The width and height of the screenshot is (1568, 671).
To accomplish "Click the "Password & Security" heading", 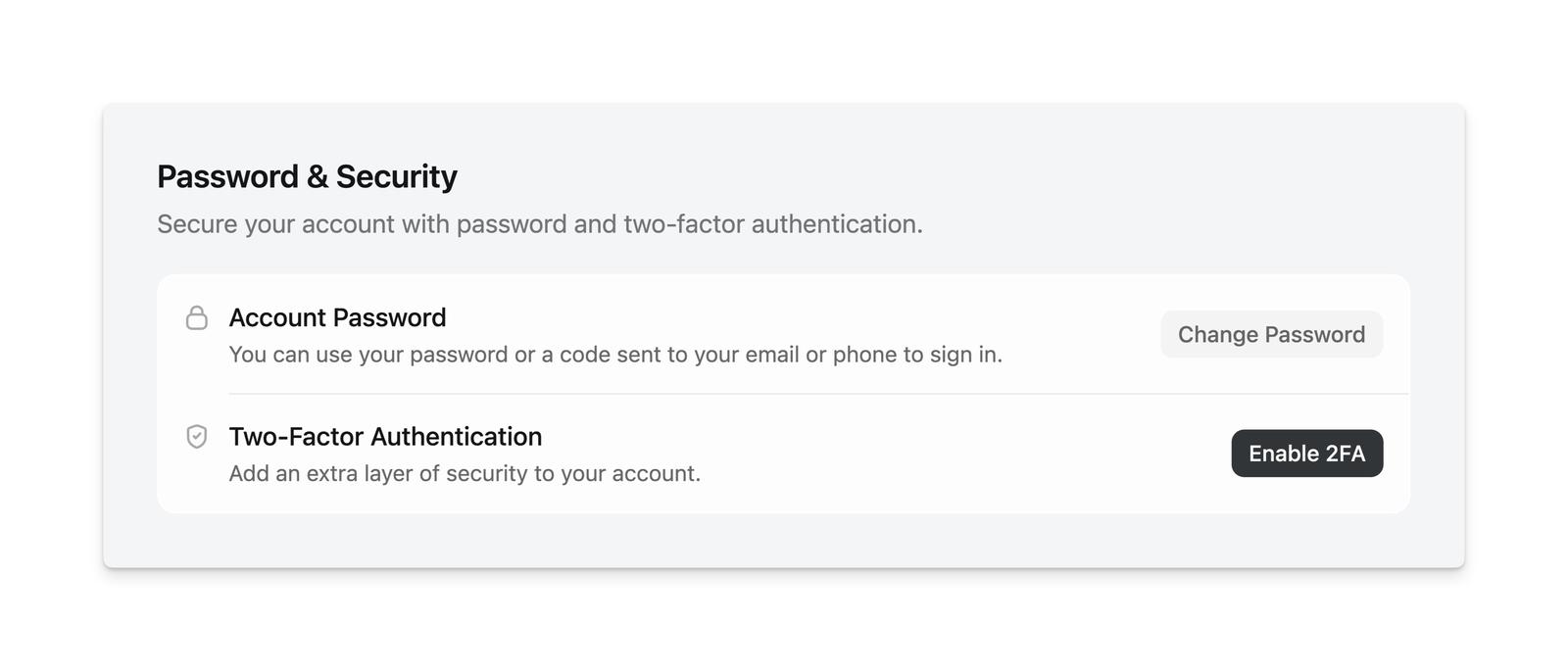I will point(307,176).
